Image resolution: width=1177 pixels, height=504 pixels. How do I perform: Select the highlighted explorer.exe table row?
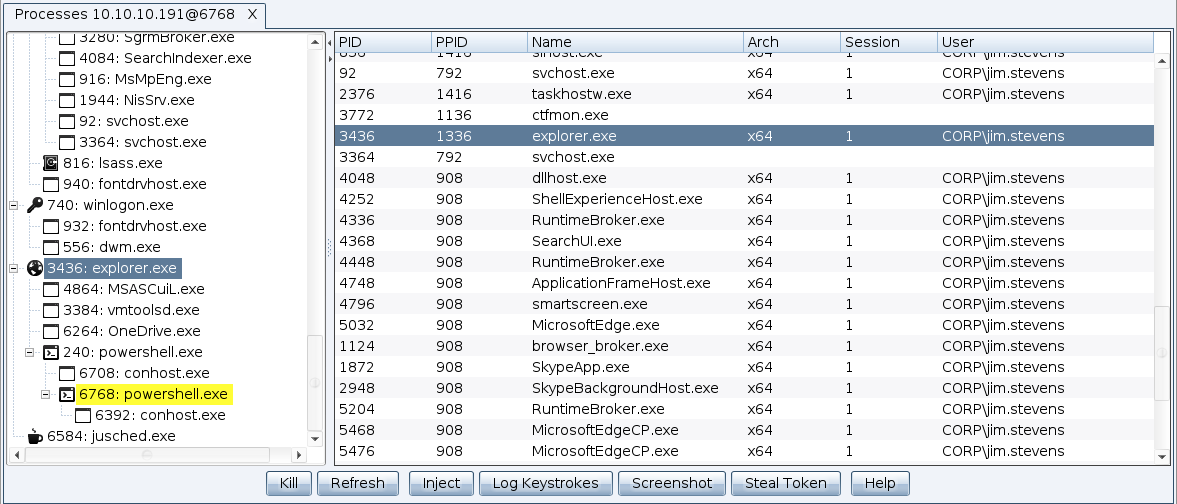tap(744, 136)
